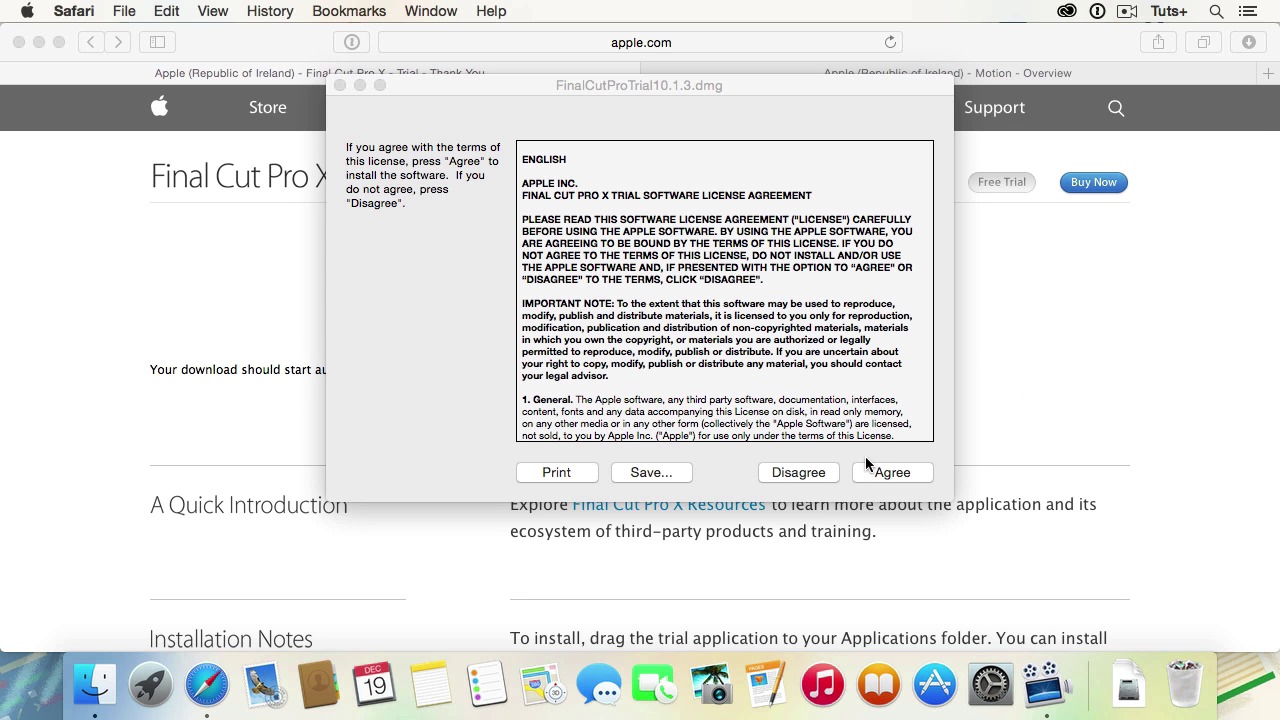1280x720 pixels.
Task: Click the Safari Downloads button
Action: tap(1249, 42)
